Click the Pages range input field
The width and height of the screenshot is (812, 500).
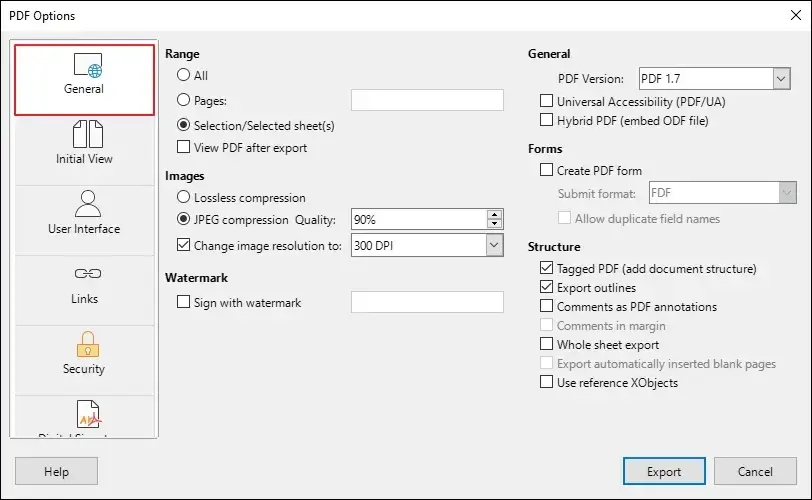pos(427,100)
